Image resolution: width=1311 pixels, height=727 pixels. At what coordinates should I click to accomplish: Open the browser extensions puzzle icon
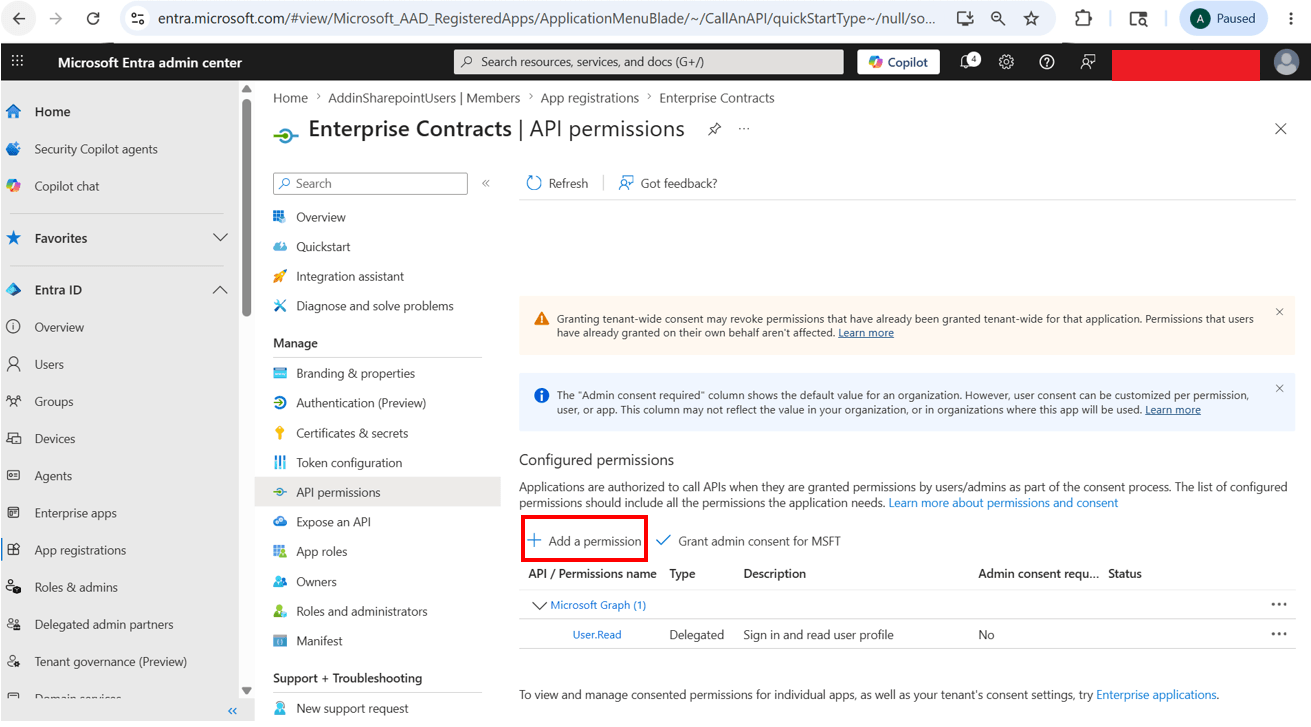[1083, 18]
